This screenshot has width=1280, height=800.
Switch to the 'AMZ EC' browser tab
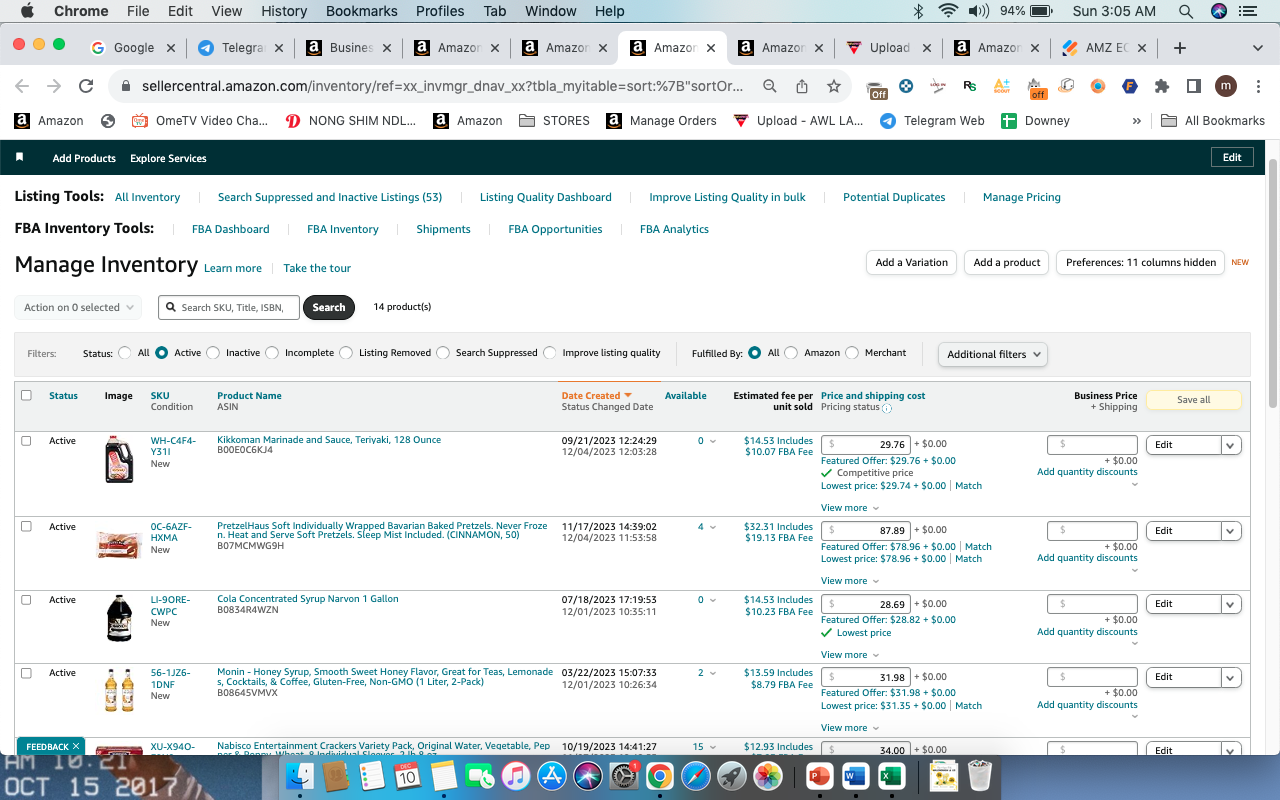point(1105,48)
